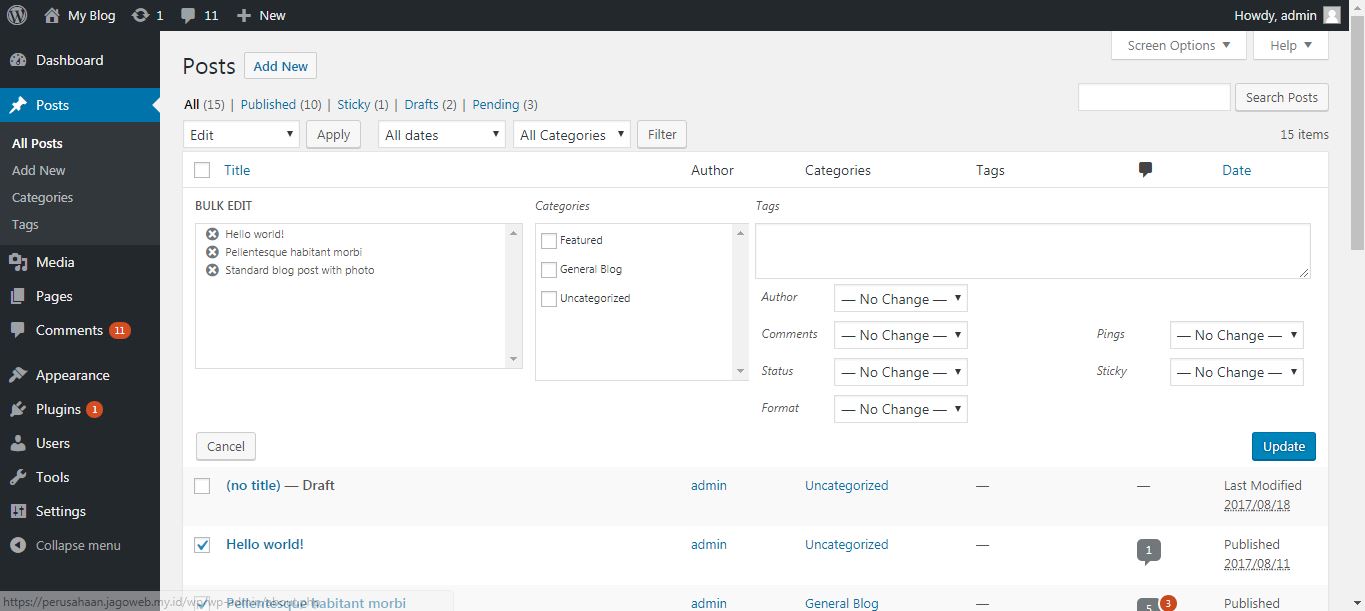
Task: Click the plus New icon in admin bar
Action: tap(243, 15)
